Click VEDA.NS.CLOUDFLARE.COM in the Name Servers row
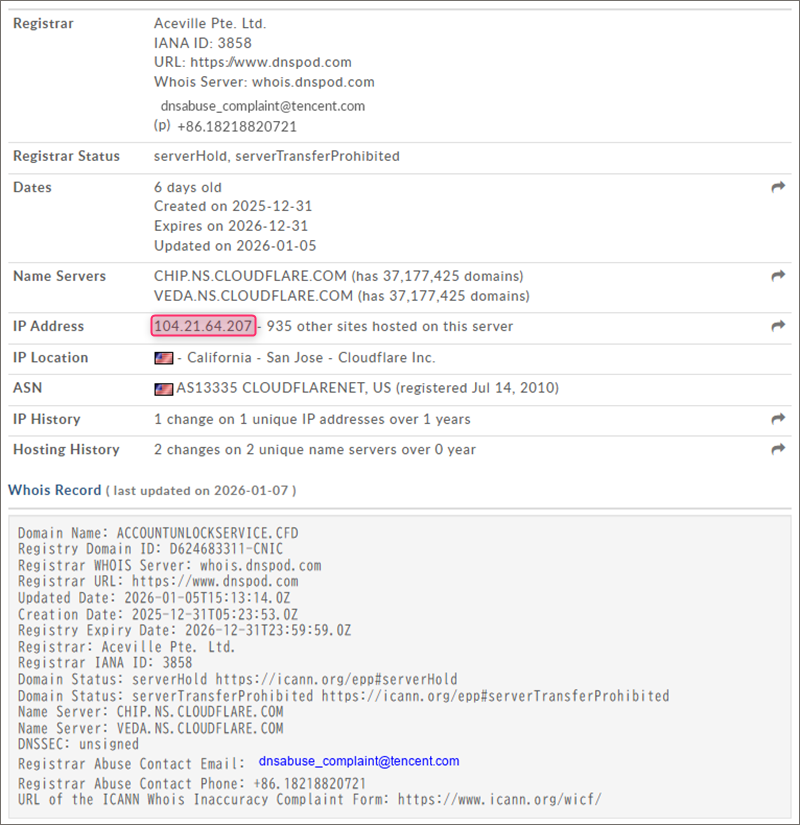The width and height of the screenshot is (800, 825). (x=253, y=296)
